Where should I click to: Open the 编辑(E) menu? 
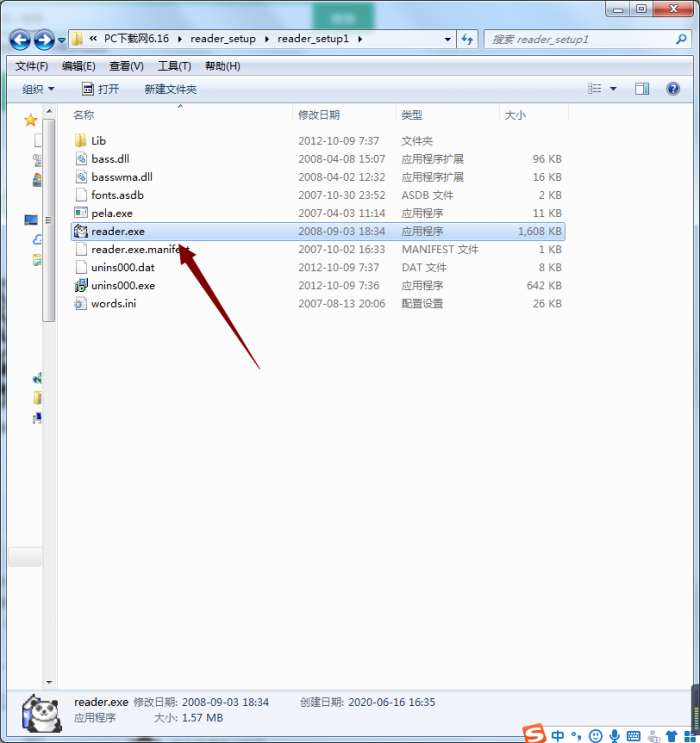(78, 66)
